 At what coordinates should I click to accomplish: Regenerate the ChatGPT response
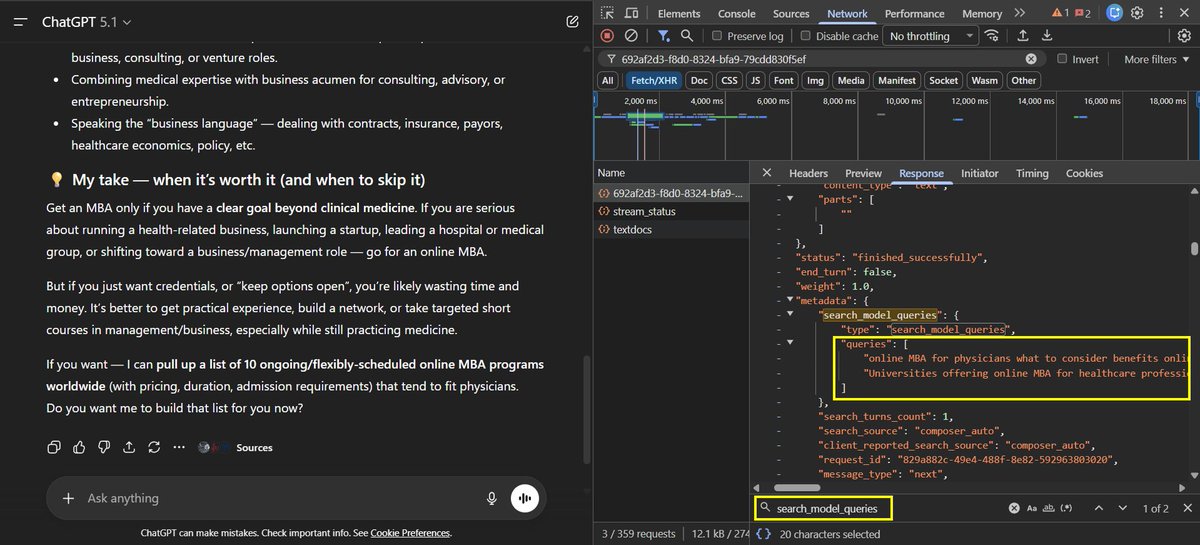[154, 447]
